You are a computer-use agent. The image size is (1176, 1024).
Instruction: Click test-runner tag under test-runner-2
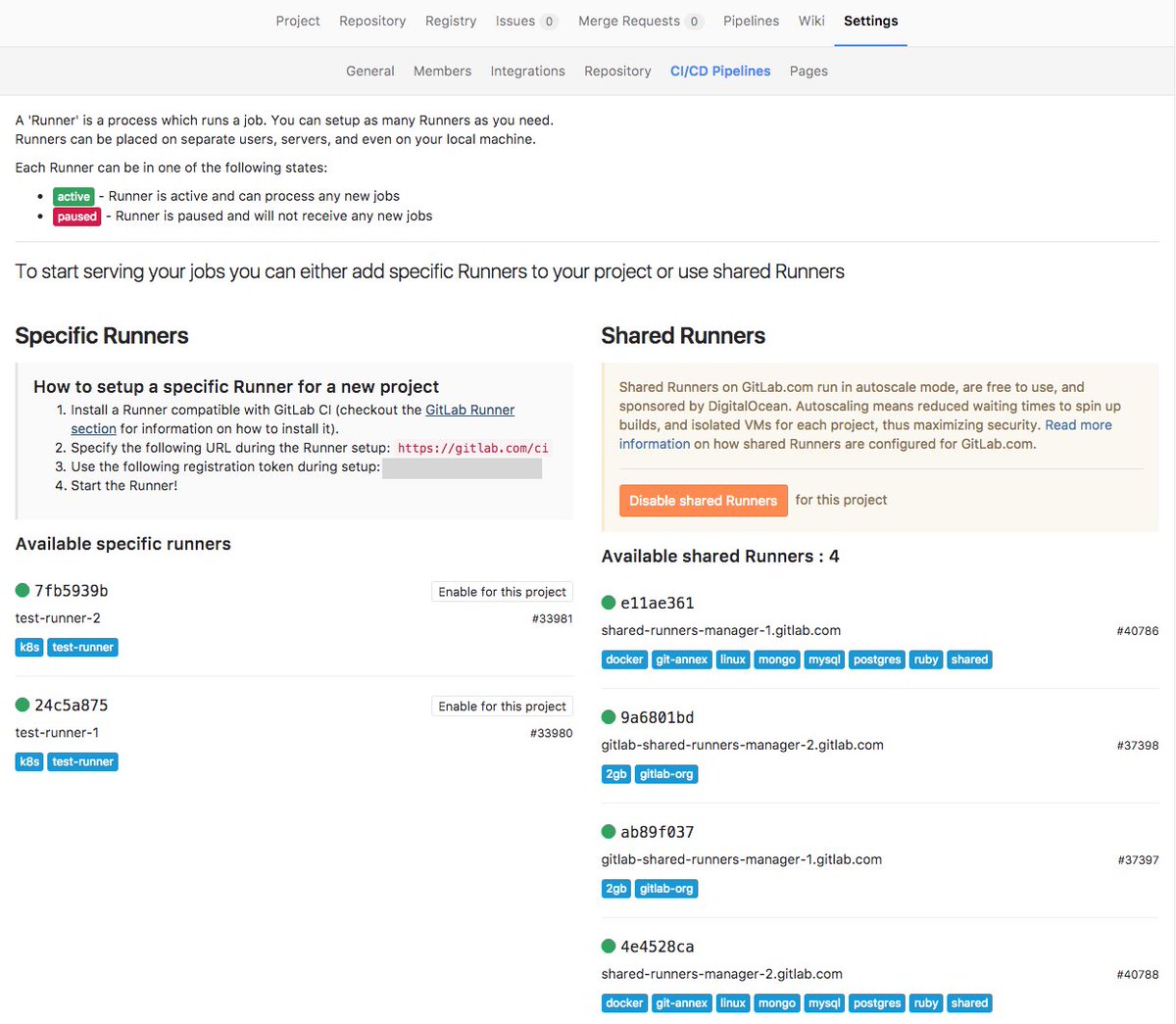click(x=83, y=648)
